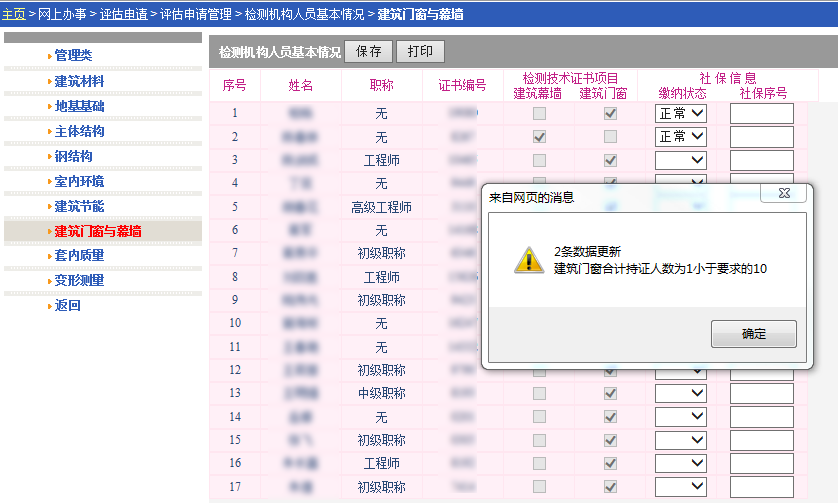Click 社保序号 input field in row 1
The height and width of the screenshot is (503, 838).
pyautogui.click(x=761, y=114)
